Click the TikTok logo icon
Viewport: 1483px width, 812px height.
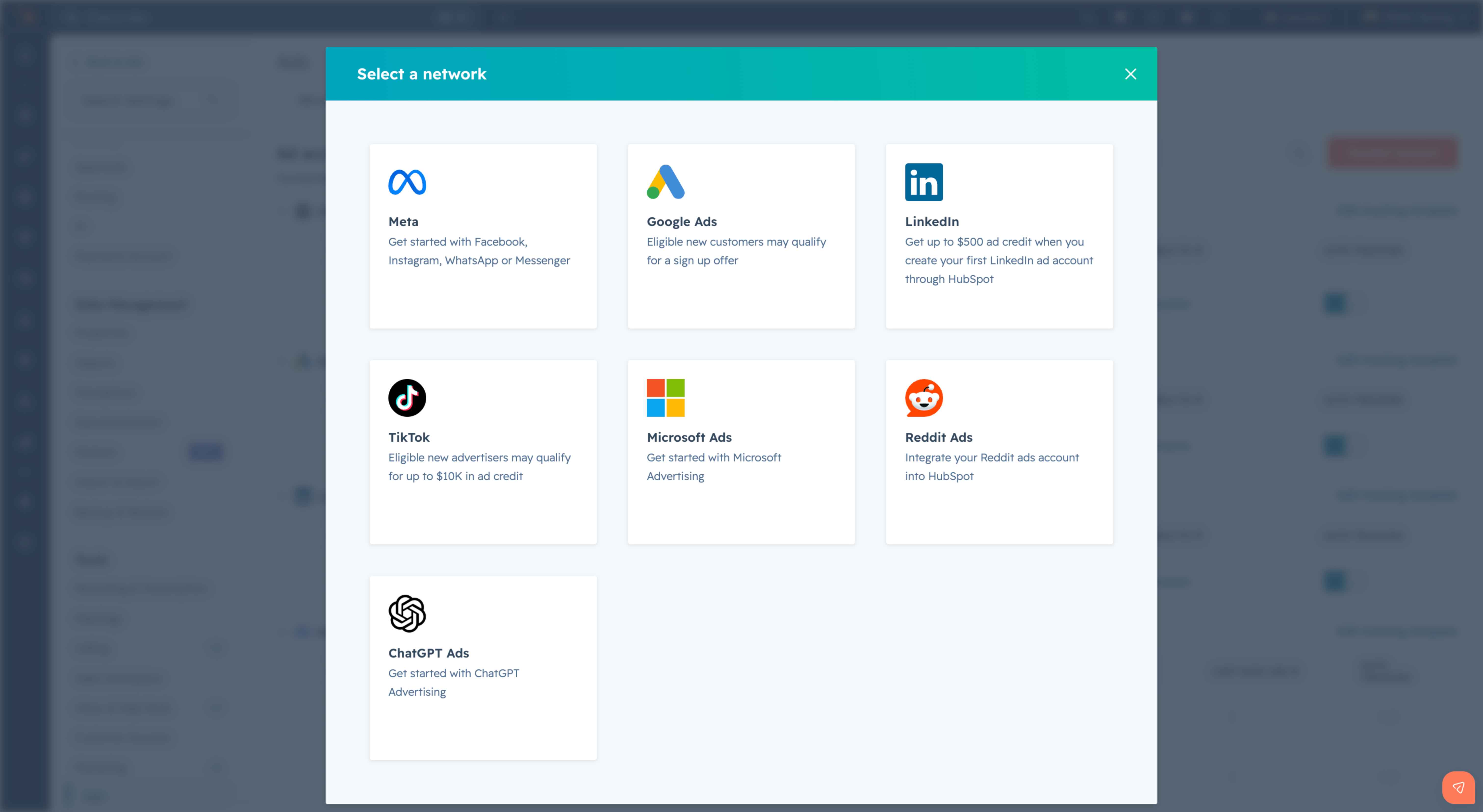pos(407,398)
